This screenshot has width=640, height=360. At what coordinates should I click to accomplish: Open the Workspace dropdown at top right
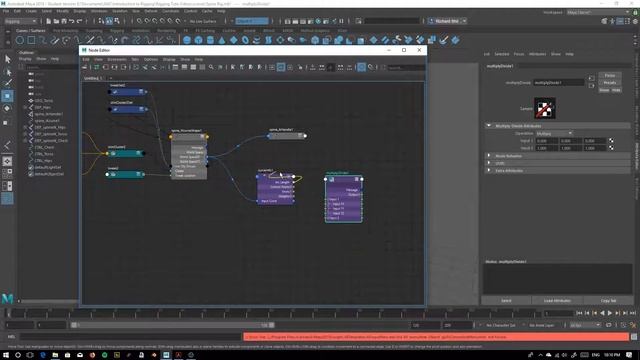[x=598, y=12]
